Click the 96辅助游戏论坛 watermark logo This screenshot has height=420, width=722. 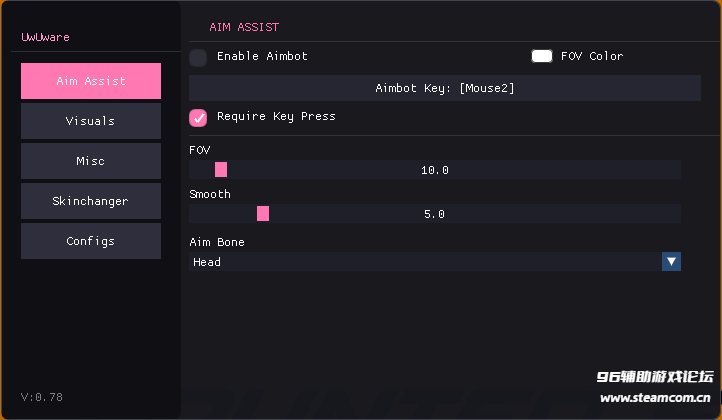pos(655,377)
